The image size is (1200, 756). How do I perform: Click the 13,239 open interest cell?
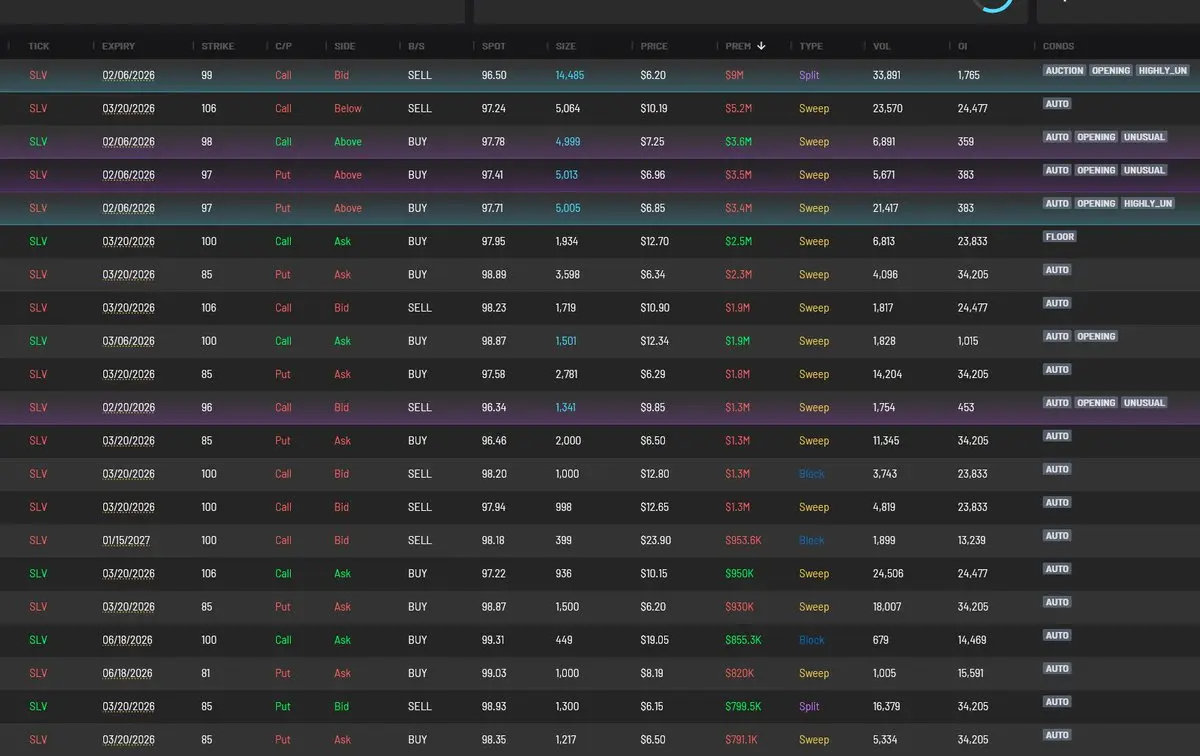pyautogui.click(x=971, y=540)
